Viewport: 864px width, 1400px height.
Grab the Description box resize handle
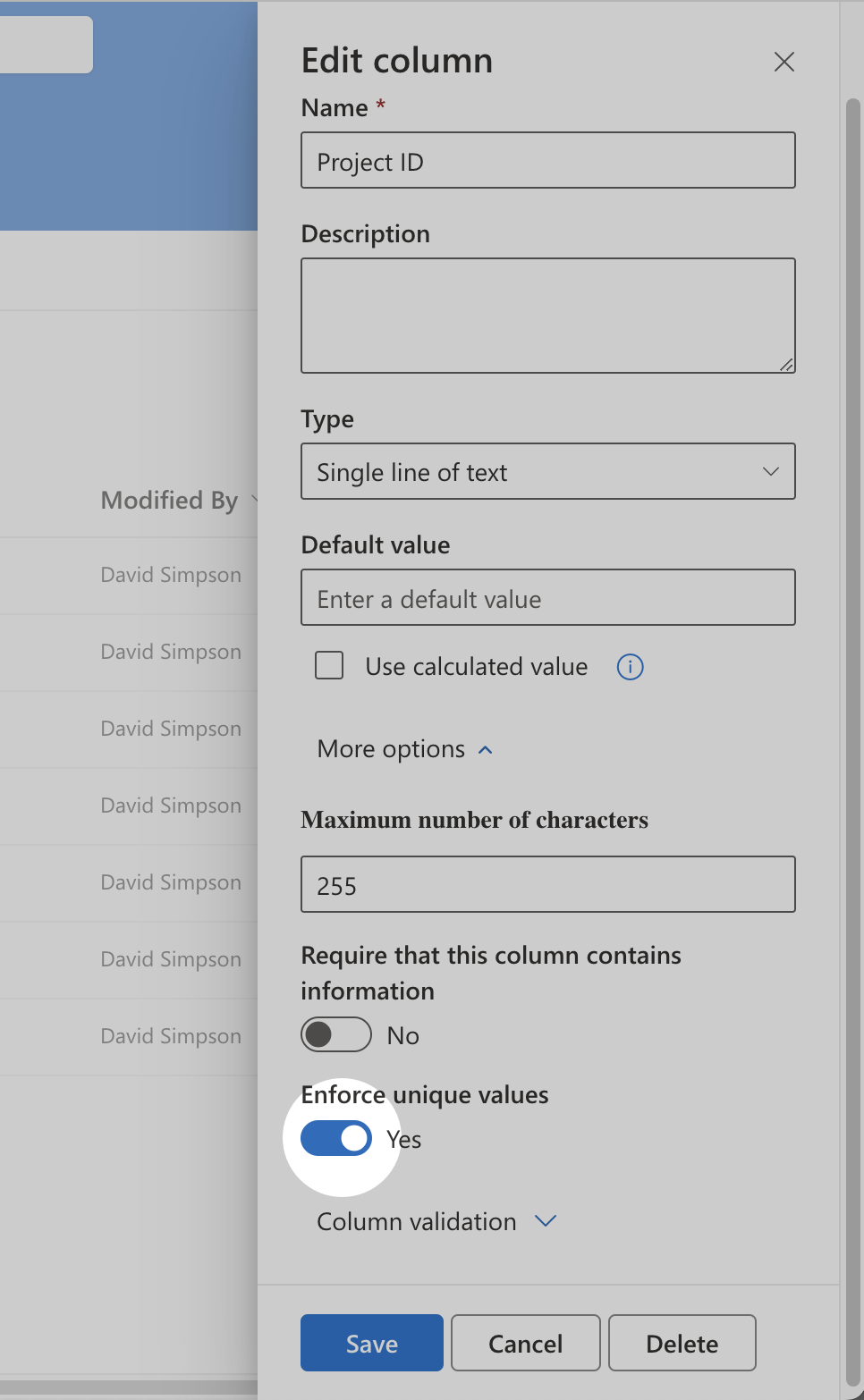coord(787,364)
